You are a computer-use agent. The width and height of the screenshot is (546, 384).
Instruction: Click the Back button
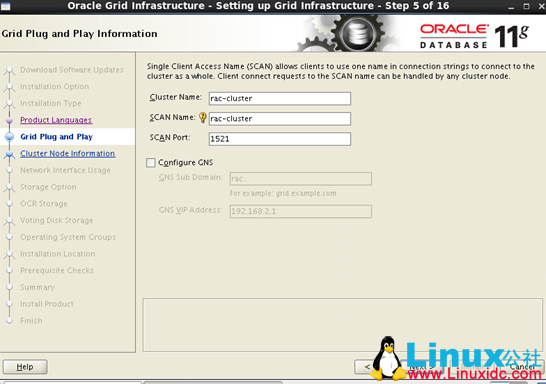pyautogui.click(x=366, y=367)
